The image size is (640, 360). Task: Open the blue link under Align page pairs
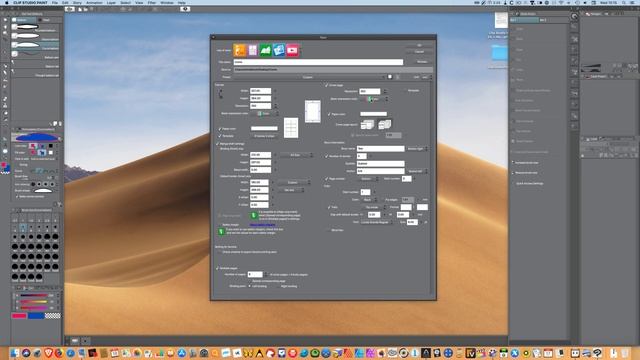click(262, 224)
